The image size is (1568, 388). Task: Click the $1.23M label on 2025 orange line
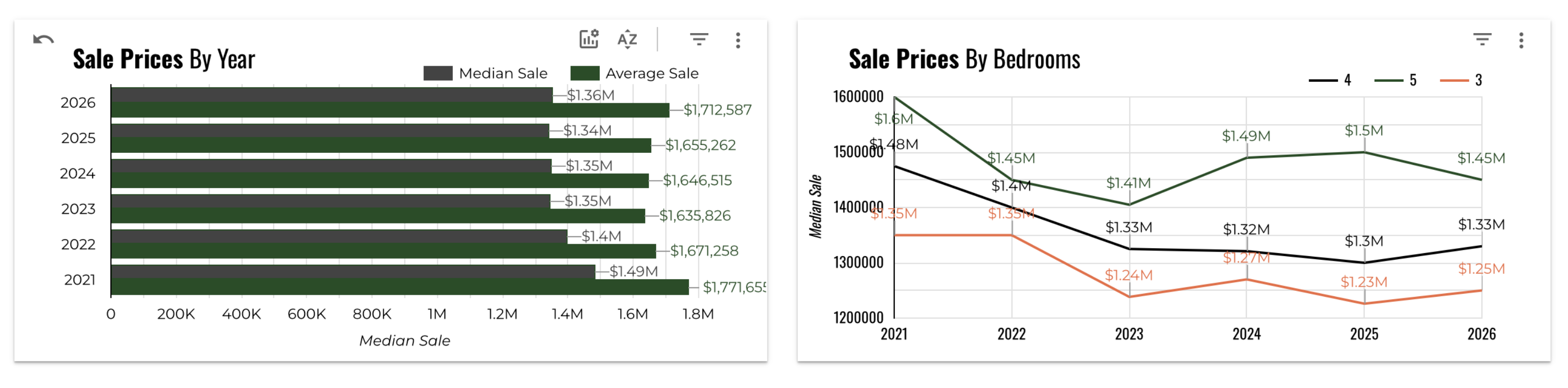pyautogui.click(x=1364, y=282)
